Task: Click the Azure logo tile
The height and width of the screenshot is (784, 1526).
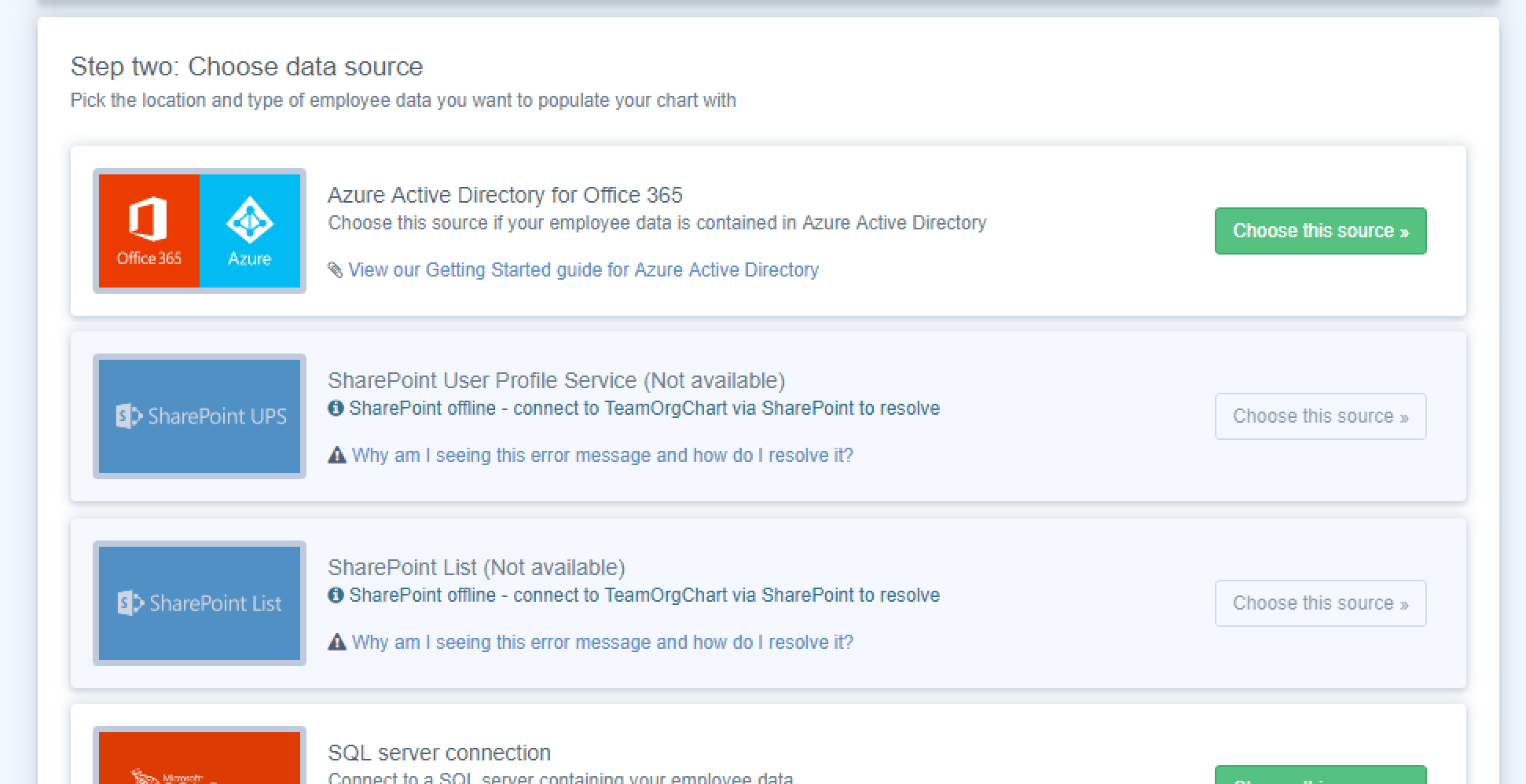Action: (x=250, y=231)
